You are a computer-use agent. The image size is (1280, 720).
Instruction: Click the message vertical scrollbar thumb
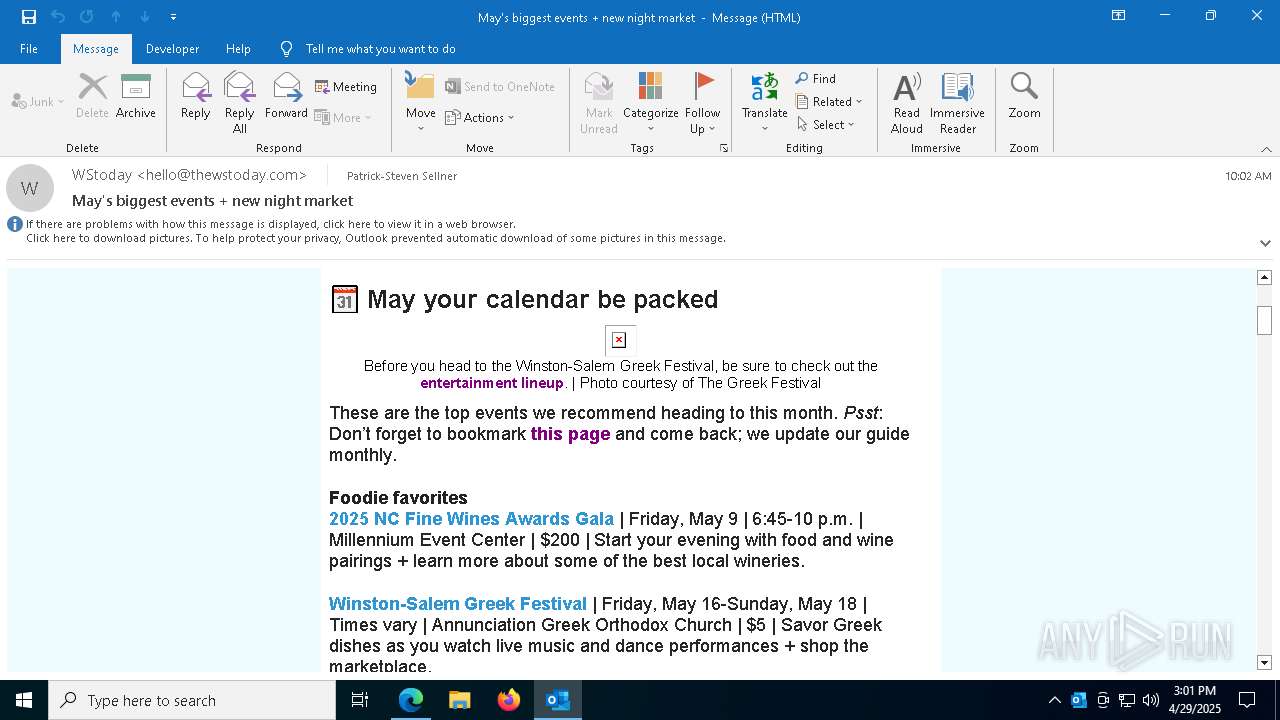click(x=1264, y=321)
